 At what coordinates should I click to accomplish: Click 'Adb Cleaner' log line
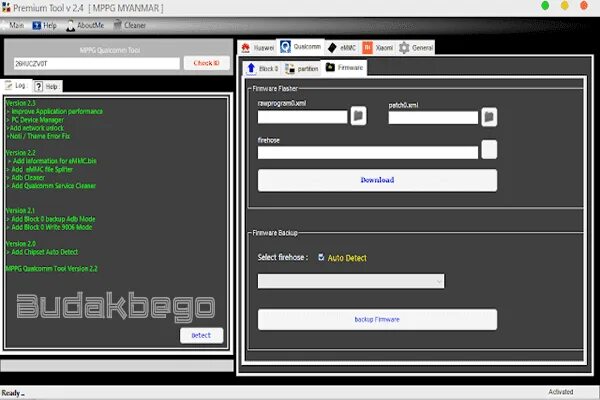(x=28, y=178)
